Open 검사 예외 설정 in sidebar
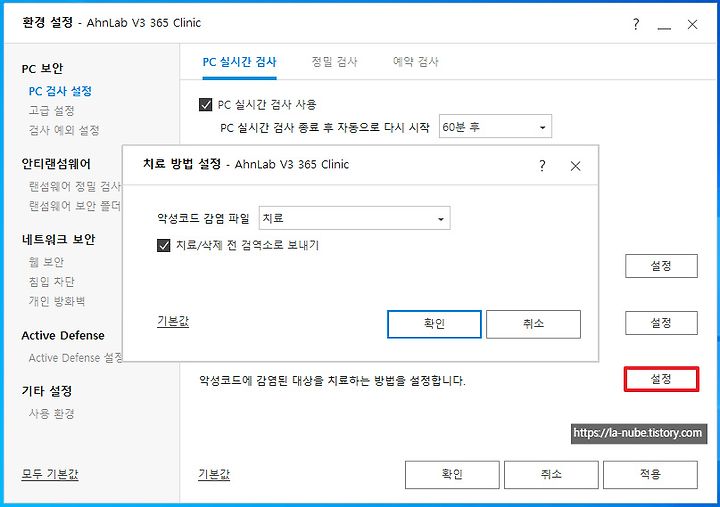720x507 pixels. 64,130
